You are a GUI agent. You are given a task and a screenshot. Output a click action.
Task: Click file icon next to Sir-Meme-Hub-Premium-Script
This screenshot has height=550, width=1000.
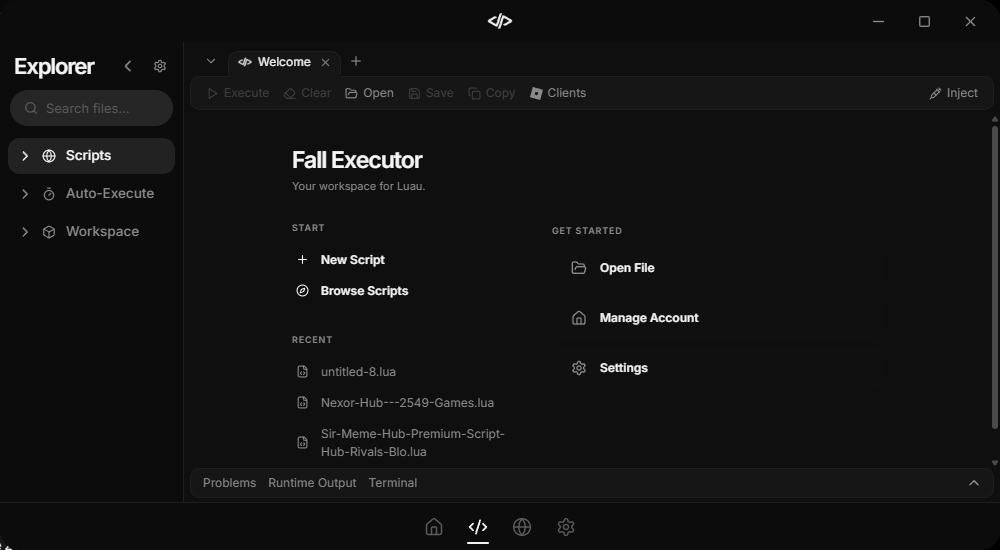(x=302, y=443)
